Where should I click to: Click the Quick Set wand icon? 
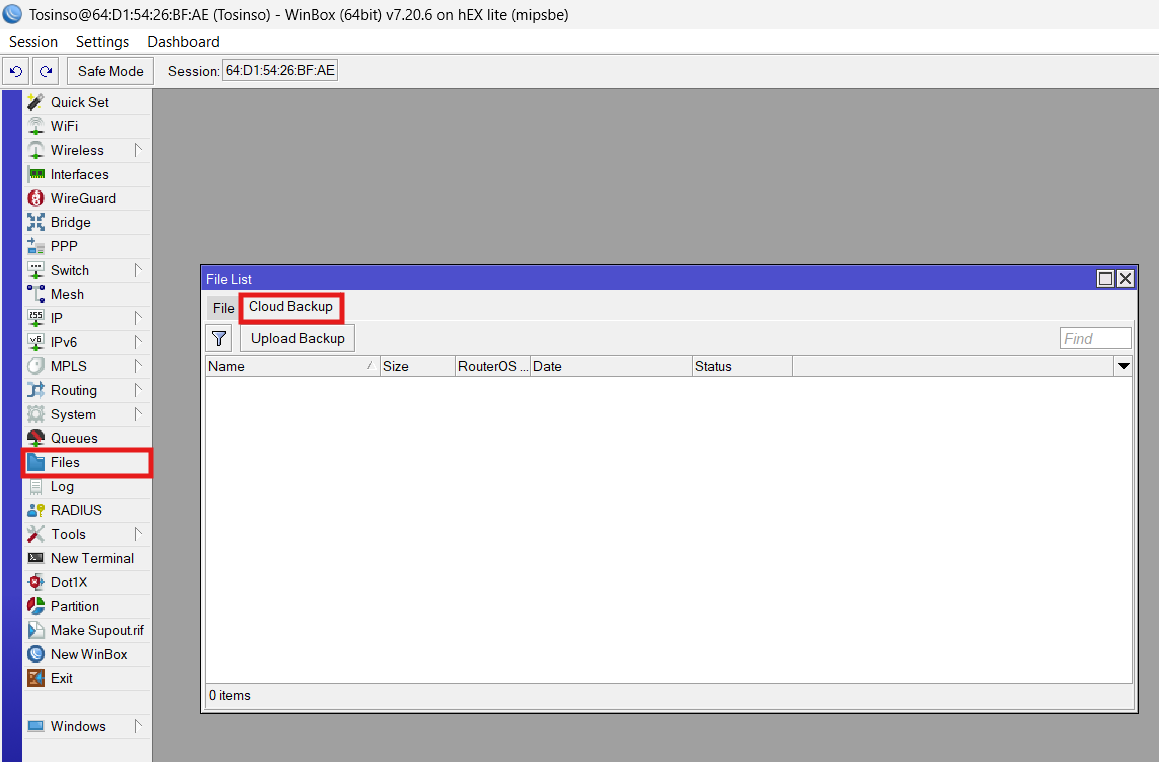click(35, 102)
